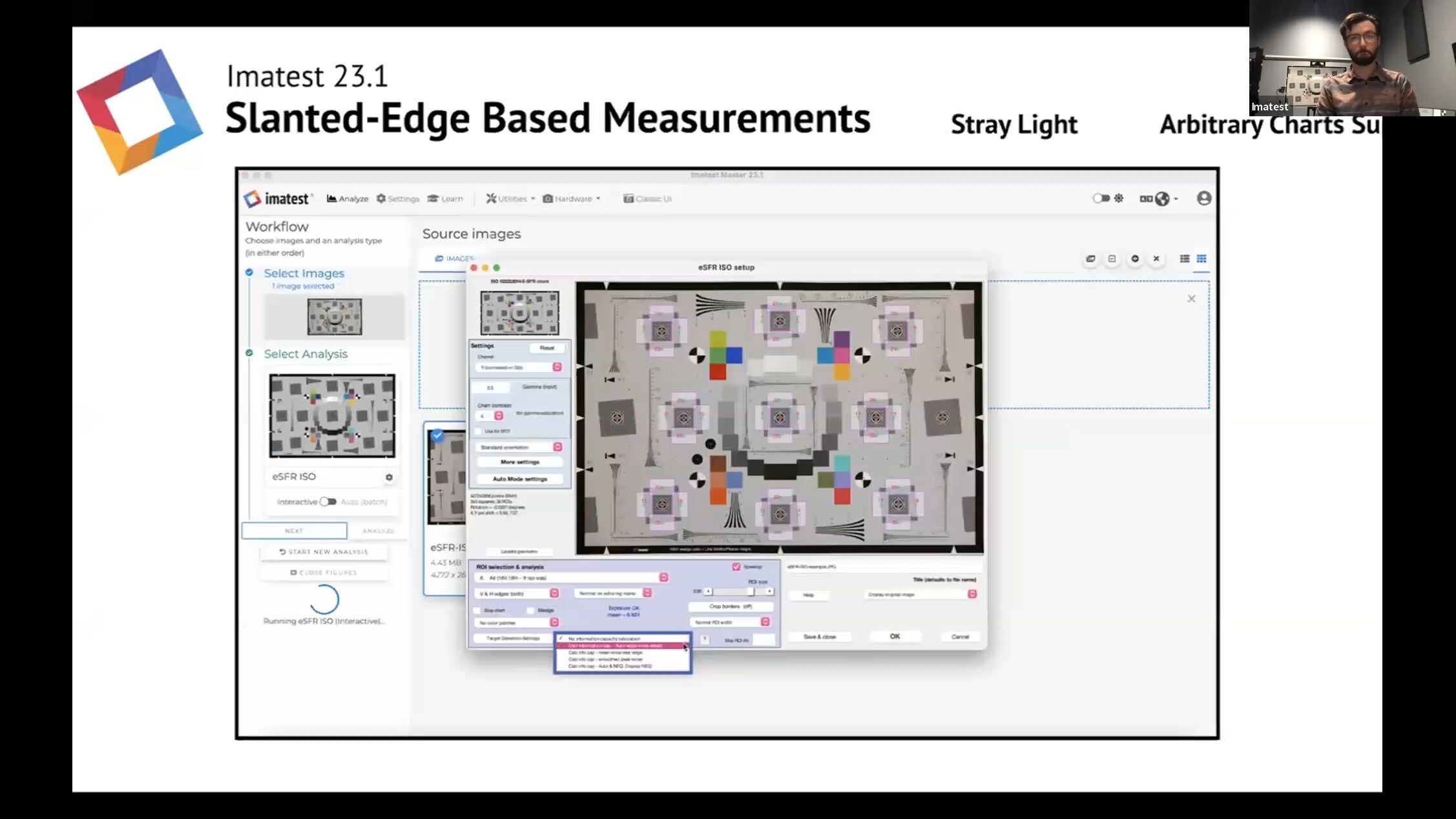
Task: Toggle the Step chart checkbox
Action: click(x=478, y=610)
